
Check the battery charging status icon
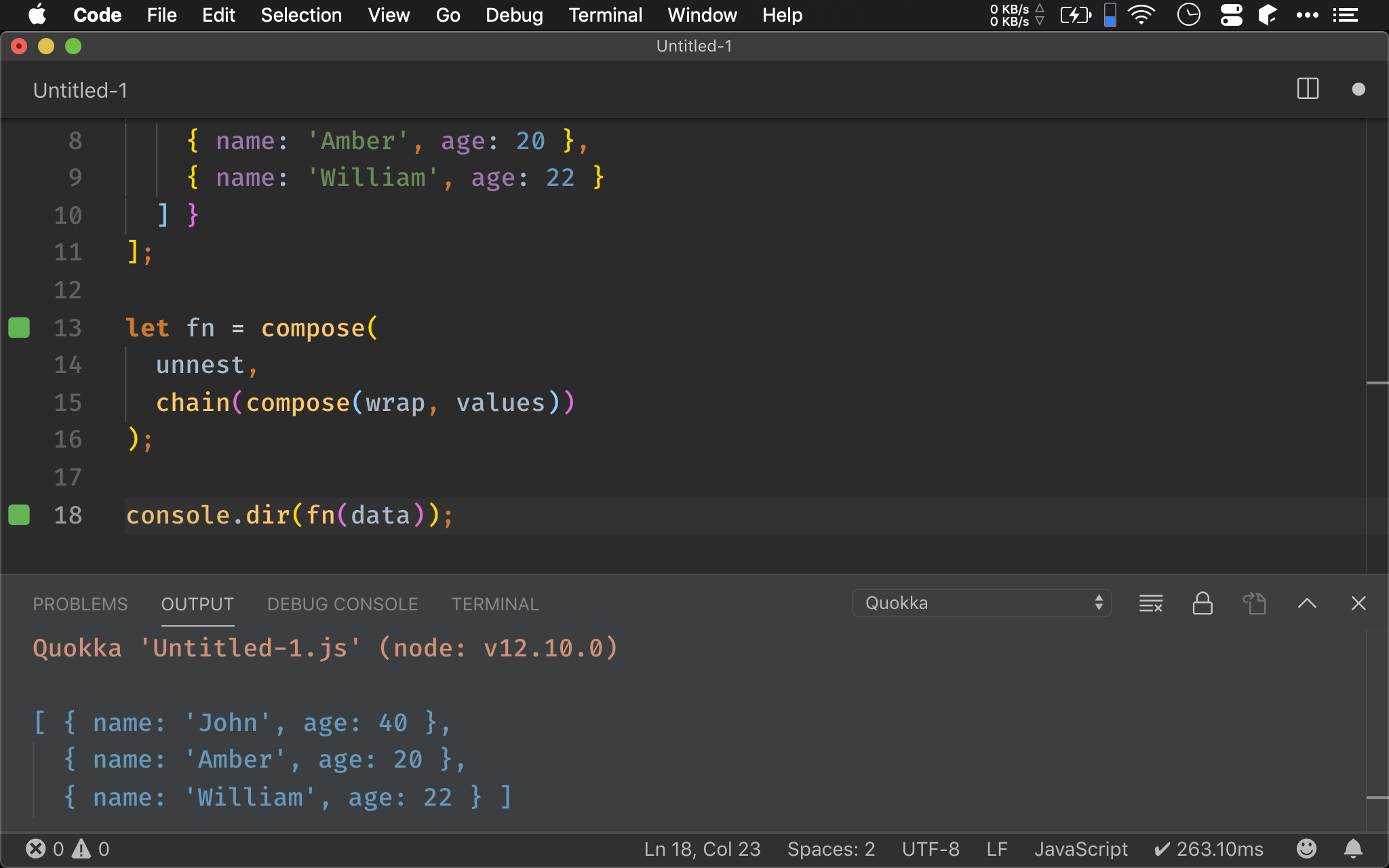(x=1076, y=15)
